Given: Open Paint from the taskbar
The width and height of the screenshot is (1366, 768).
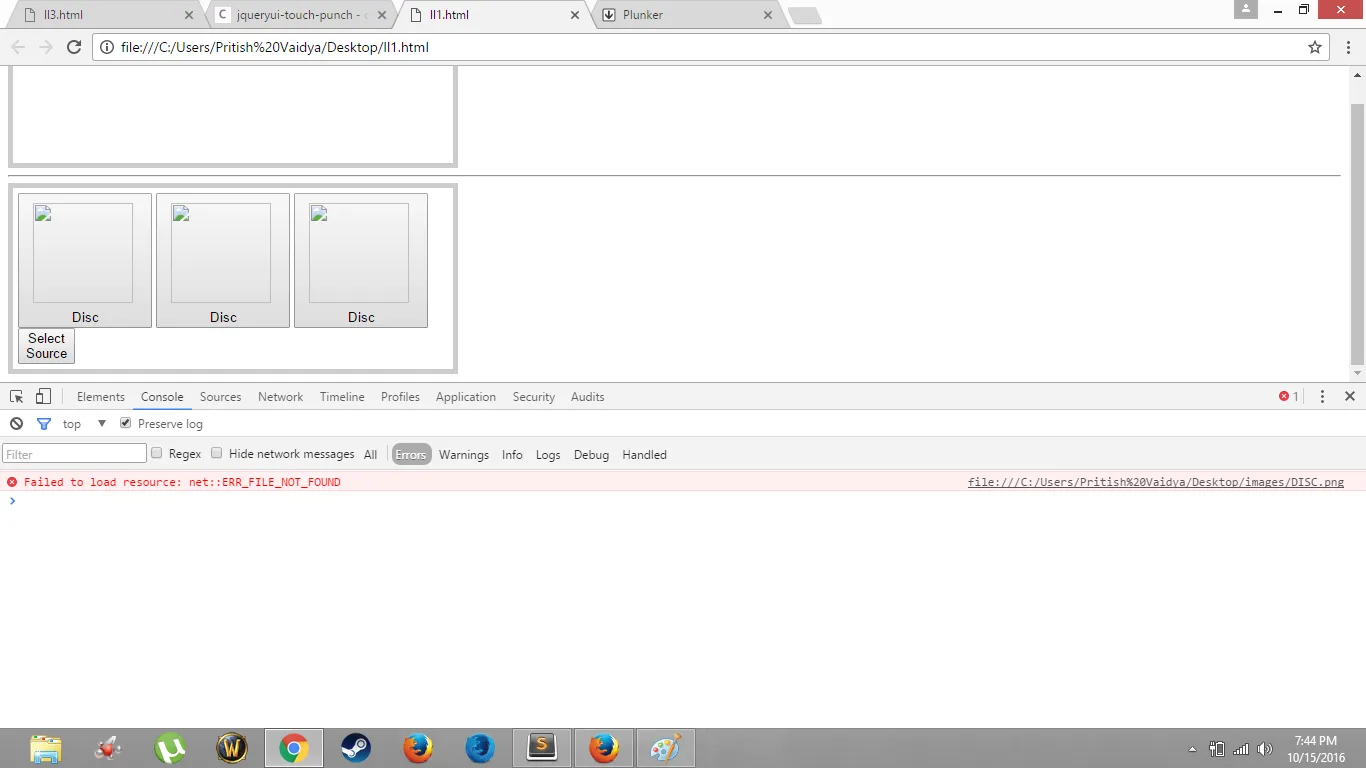Looking at the screenshot, I should [x=666, y=748].
